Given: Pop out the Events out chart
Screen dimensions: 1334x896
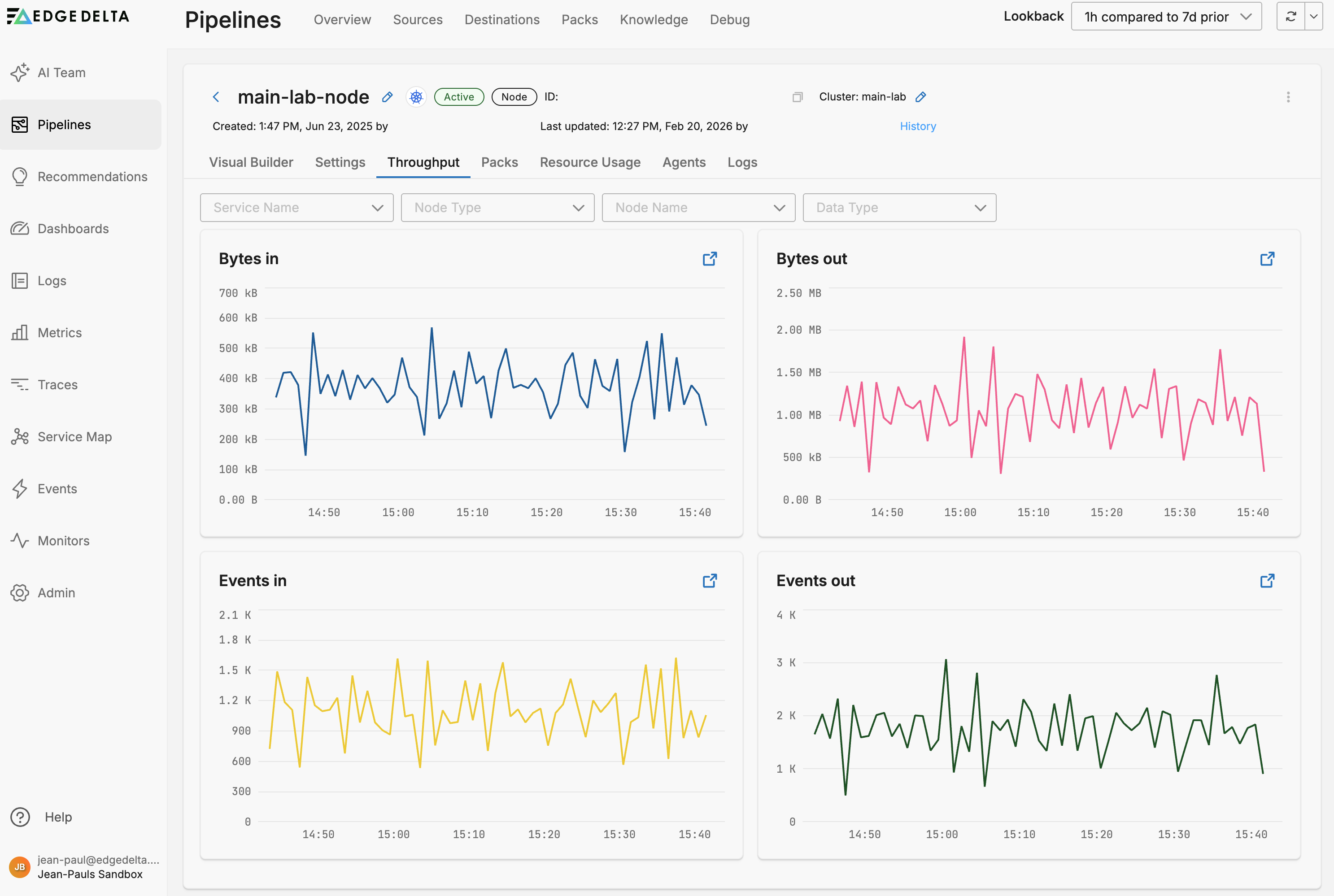Looking at the screenshot, I should point(1267,581).
